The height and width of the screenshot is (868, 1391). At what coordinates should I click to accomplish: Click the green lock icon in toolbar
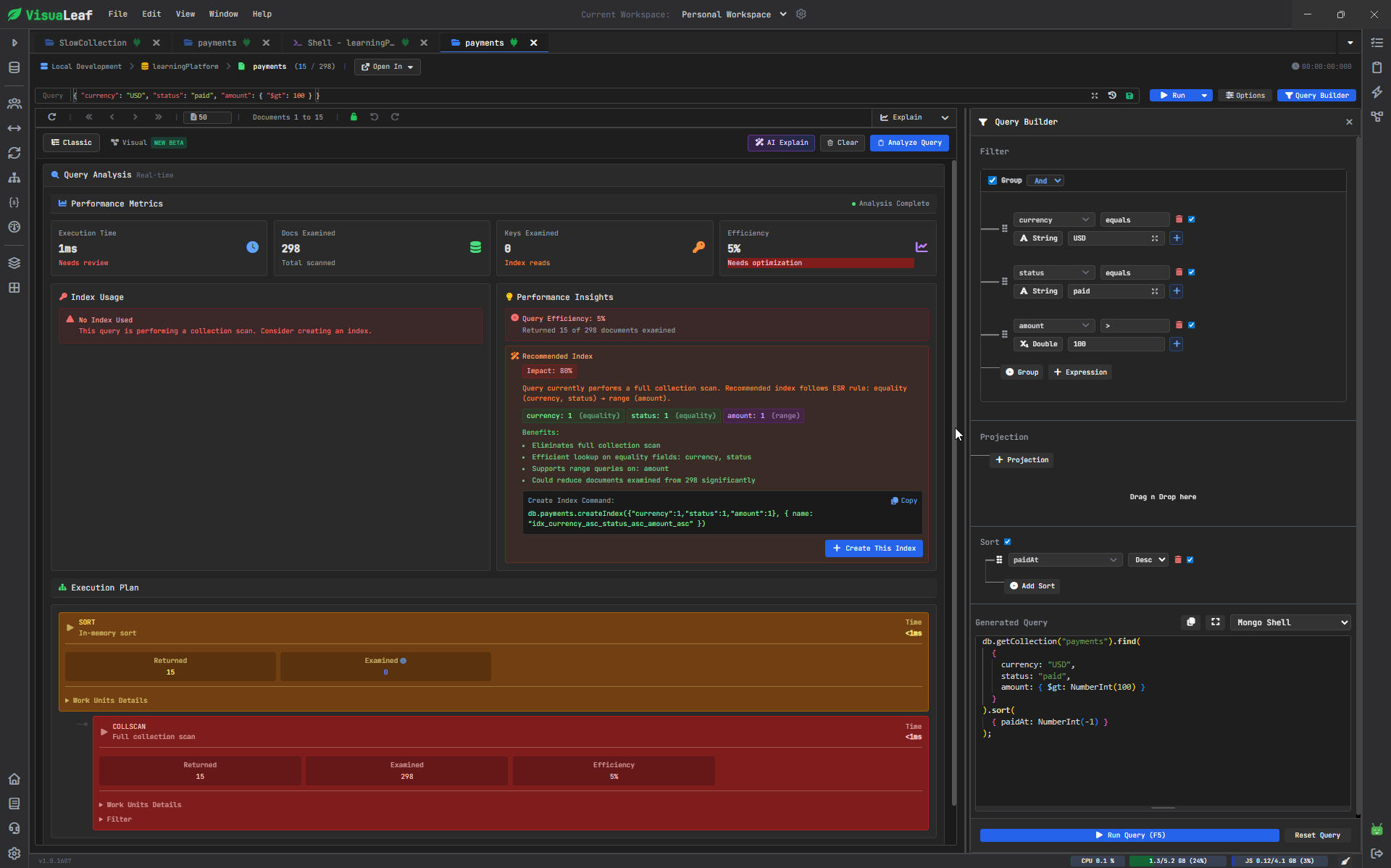[354, 117]
